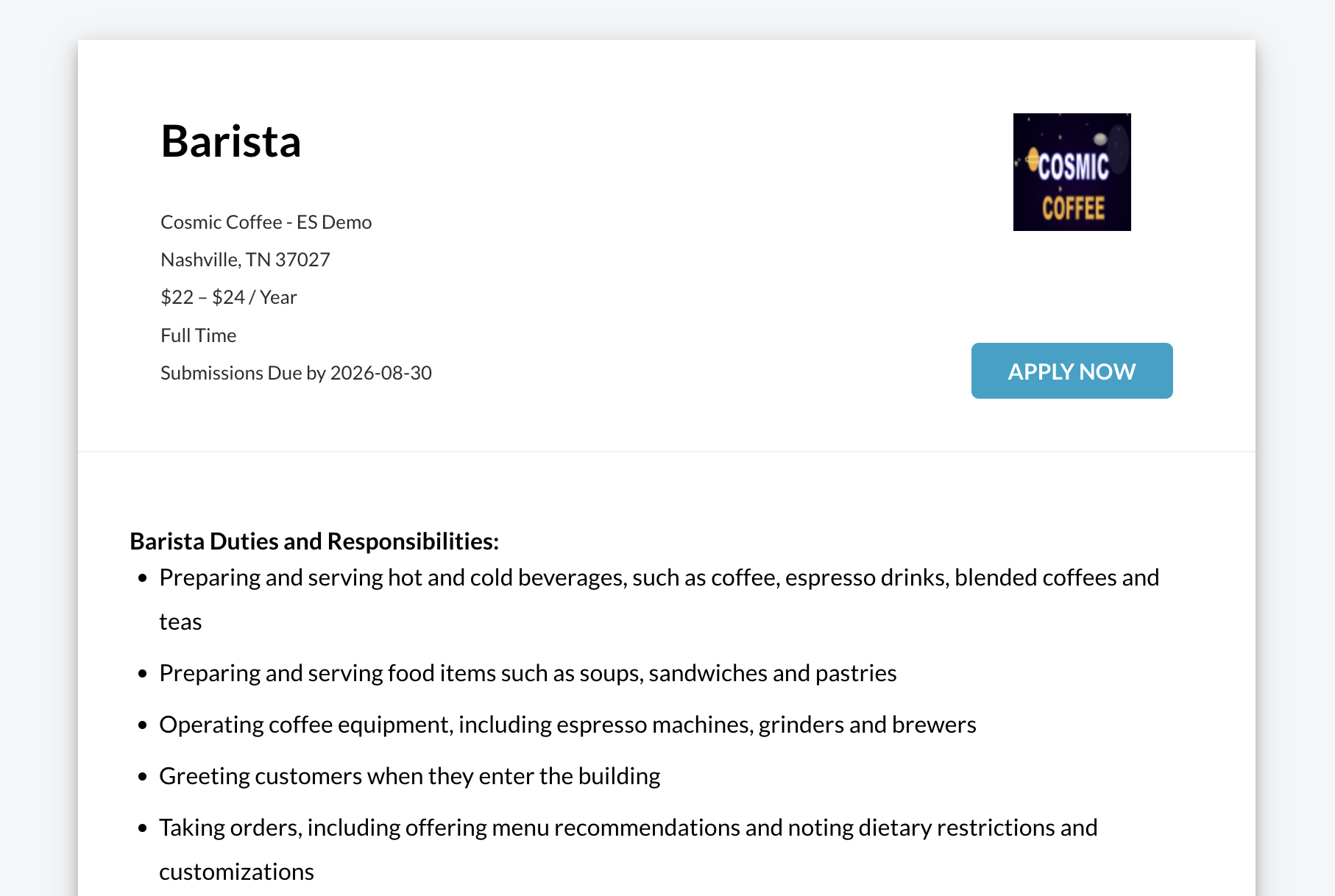Click the taking orders bullet item
This screenshot has height=896, width=1335.
[628, 850]
